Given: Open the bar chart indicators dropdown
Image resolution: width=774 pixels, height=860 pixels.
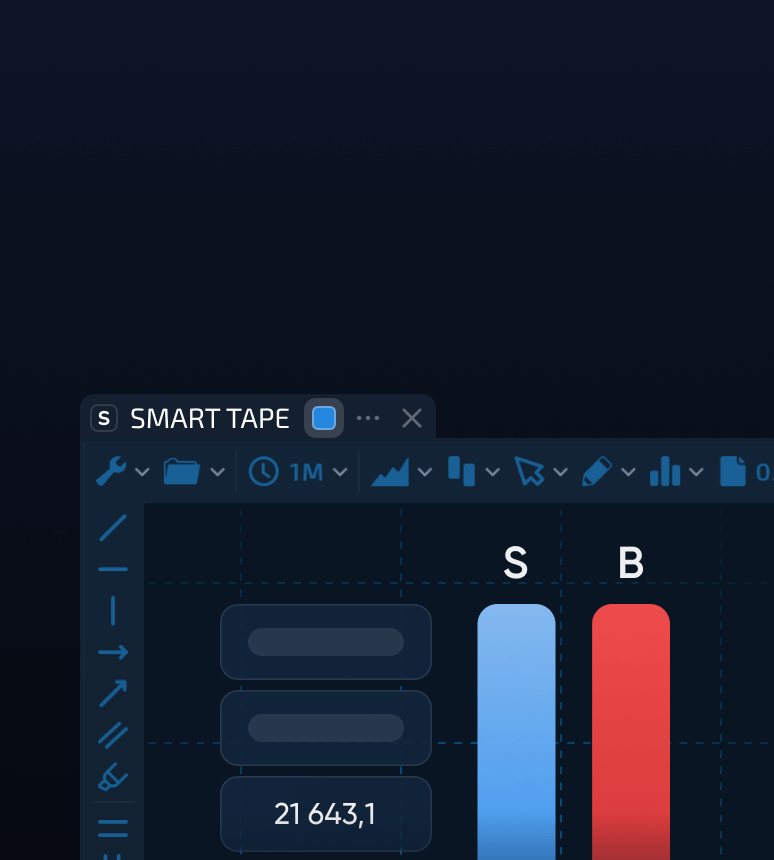Looking at the screenshot, I should click(696, 472).
